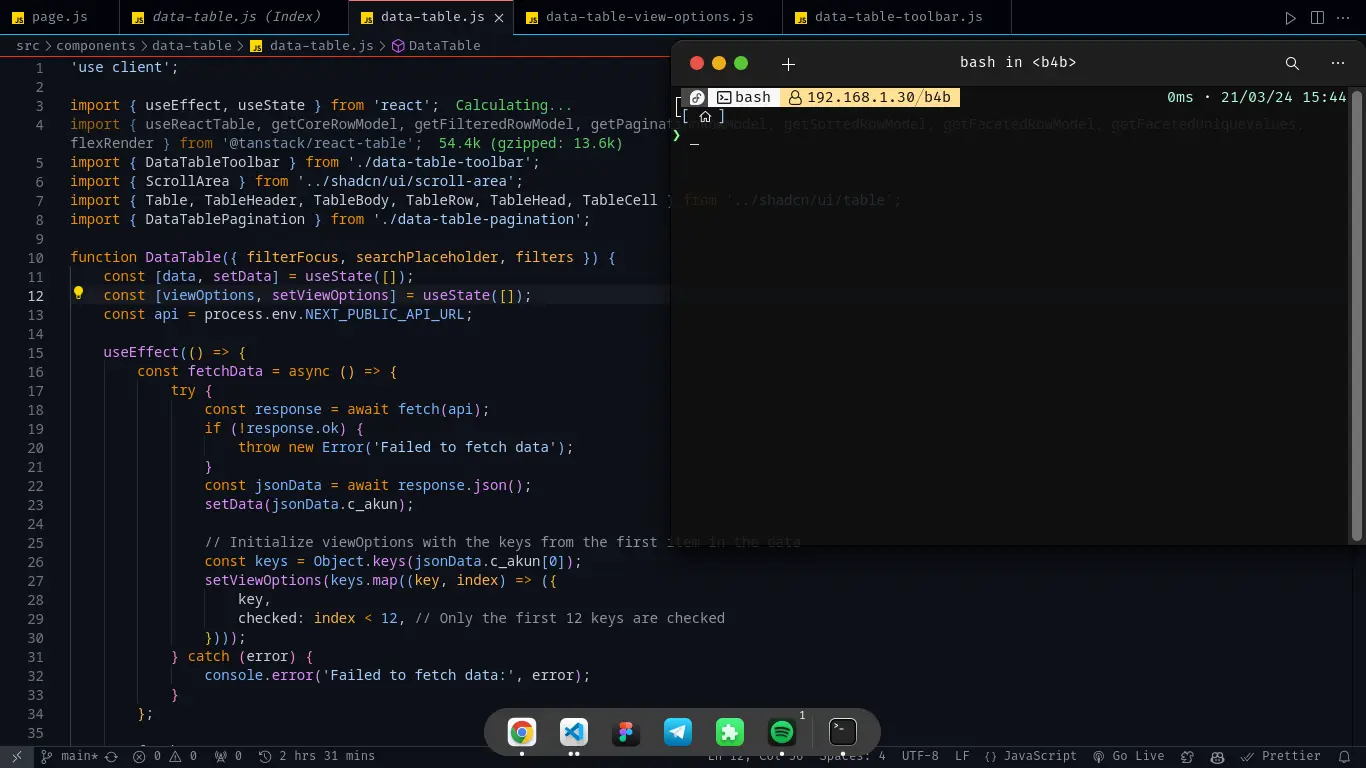1366x768 pixels.
Task: Switch to the page.js tab
Action: [x=59, y=17]
